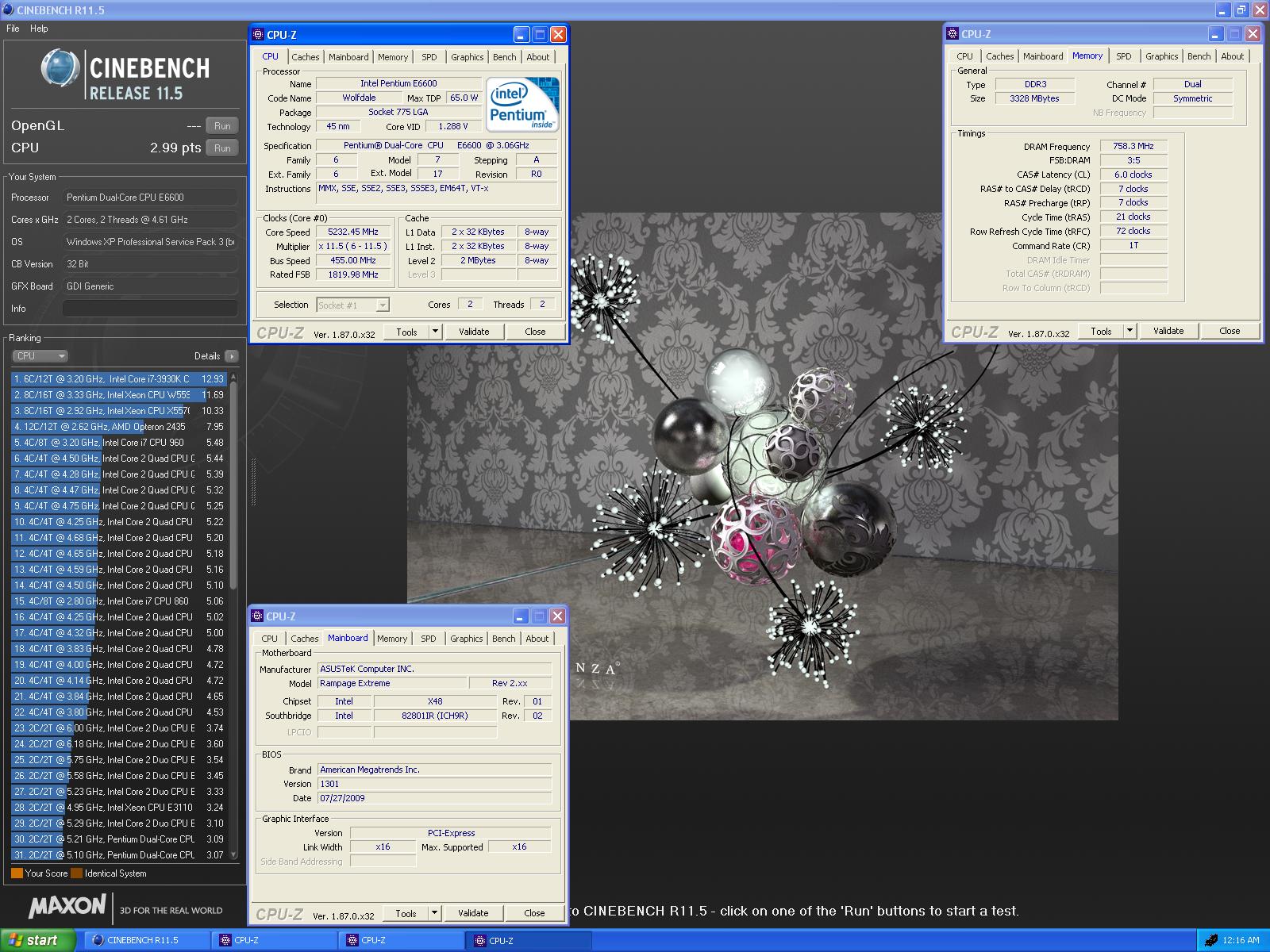Open the ranking CPU dropdown
Viewport: 1270px width, 952px height.
click(40, 356)
